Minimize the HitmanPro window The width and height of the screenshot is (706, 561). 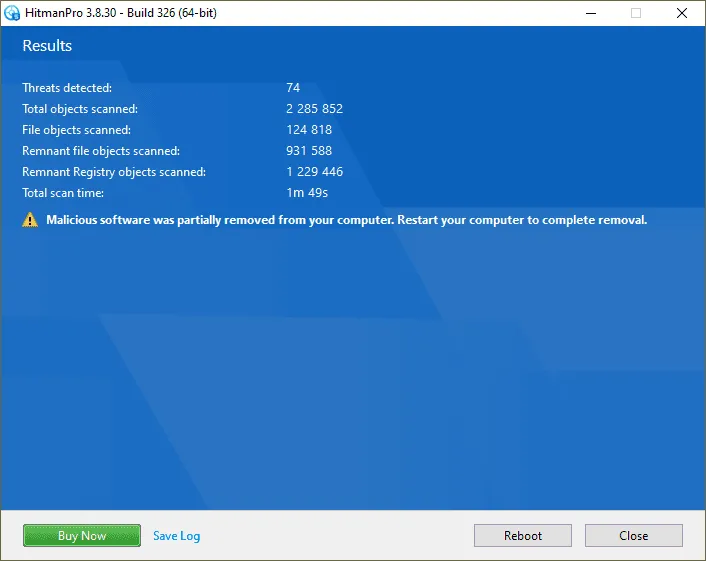(x=591, y=13)
